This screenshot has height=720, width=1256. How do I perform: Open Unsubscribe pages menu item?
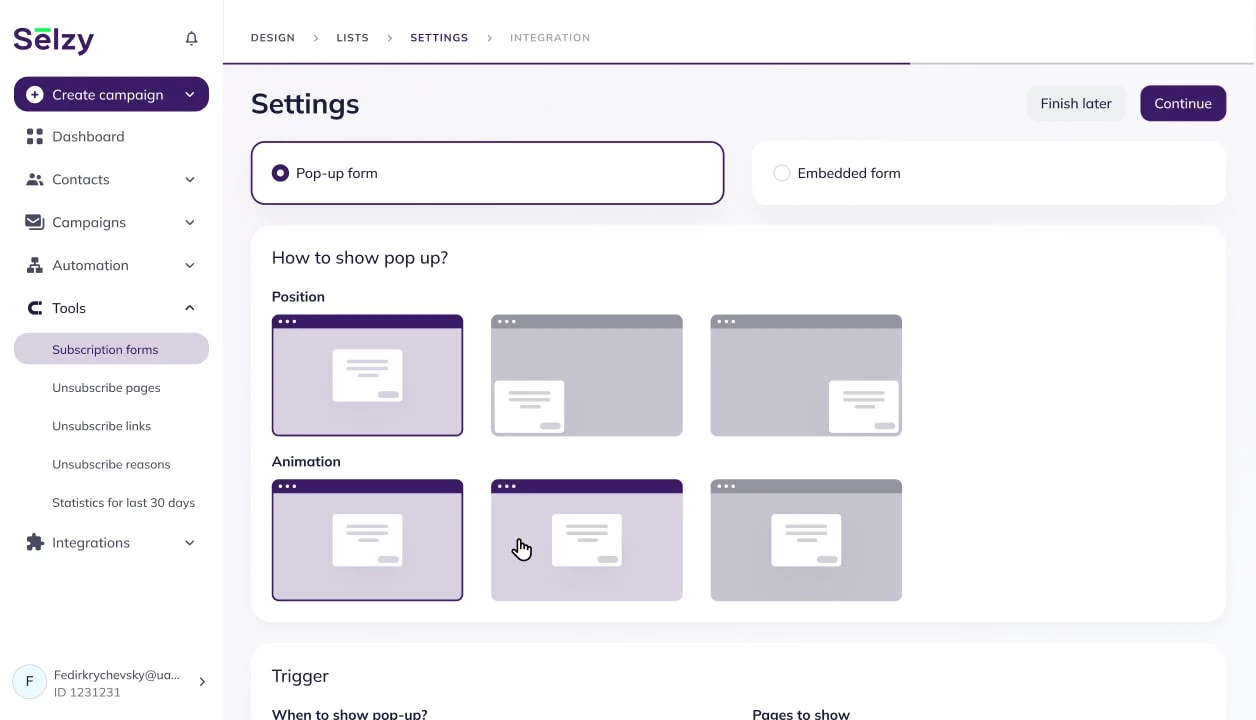tap(106, 388)
